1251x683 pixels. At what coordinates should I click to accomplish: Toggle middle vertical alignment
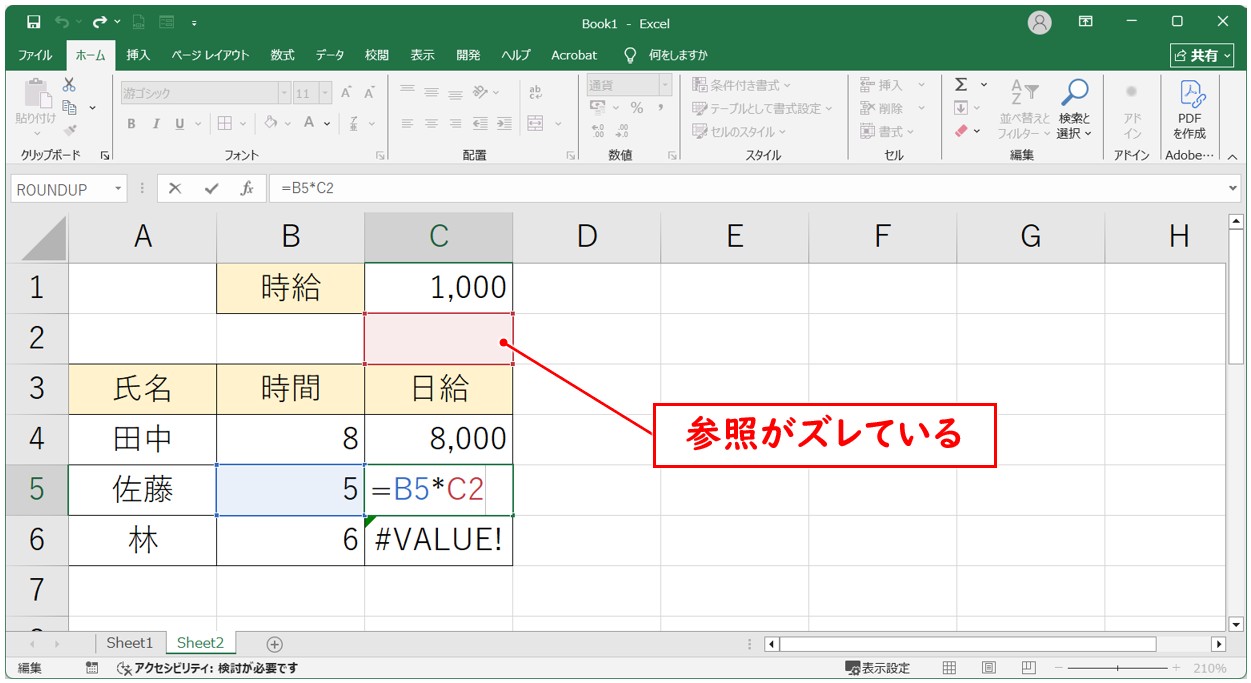431,92
